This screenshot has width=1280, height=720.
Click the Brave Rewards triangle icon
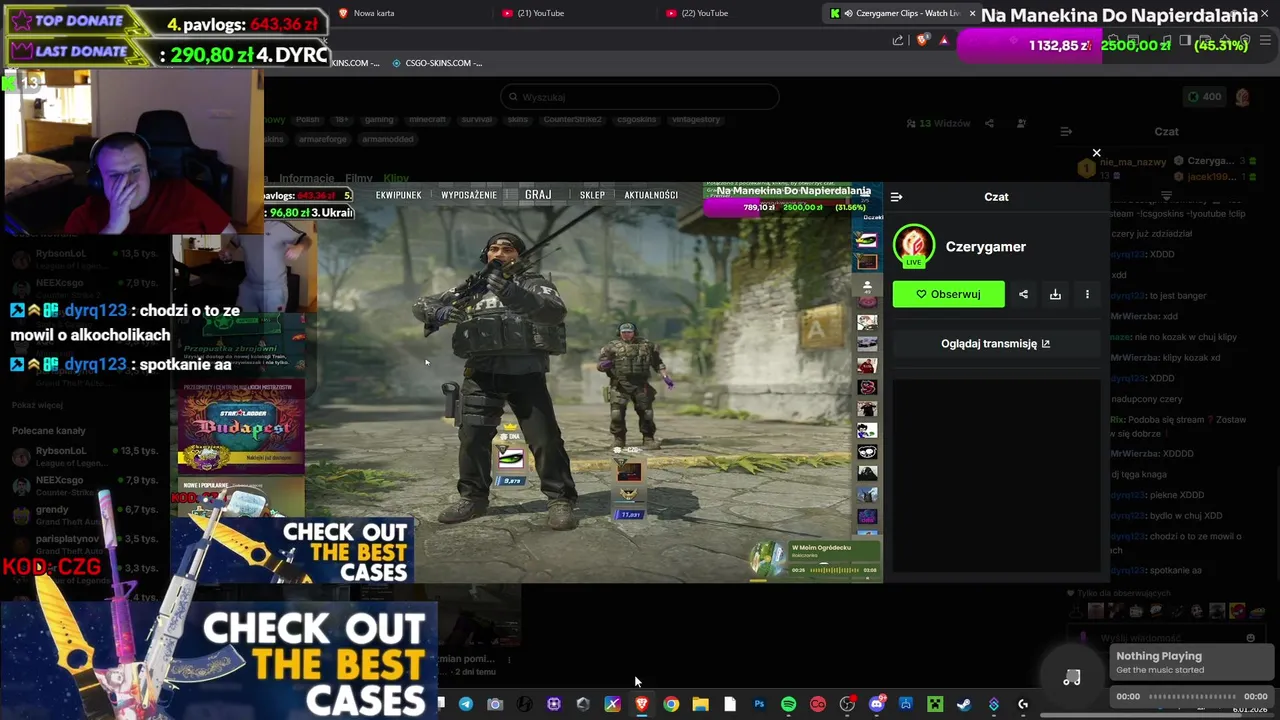coord(944,40)
